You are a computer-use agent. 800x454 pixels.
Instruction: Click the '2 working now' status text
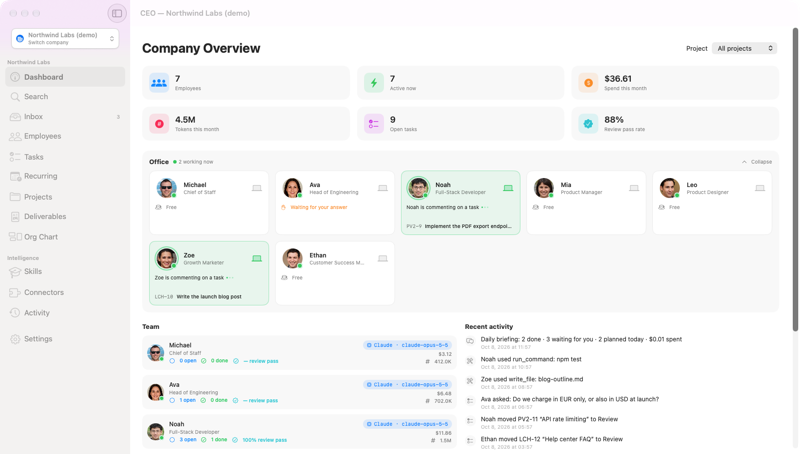click(195, 162)
